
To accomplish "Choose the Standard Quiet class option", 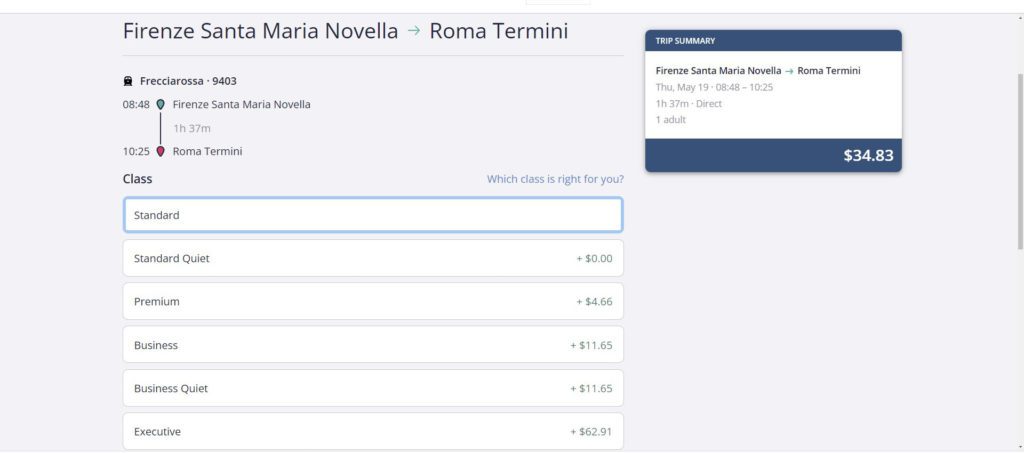I will [x=373, y=258].
